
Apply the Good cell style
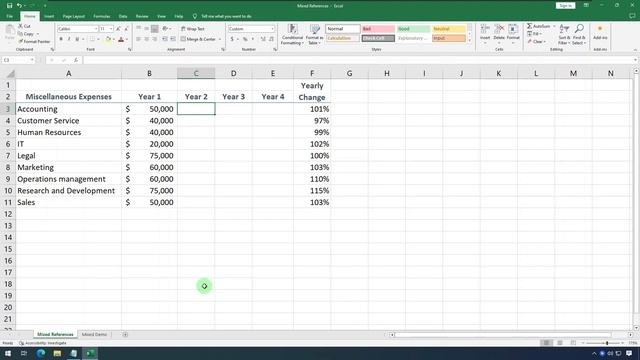click(413, 29)
